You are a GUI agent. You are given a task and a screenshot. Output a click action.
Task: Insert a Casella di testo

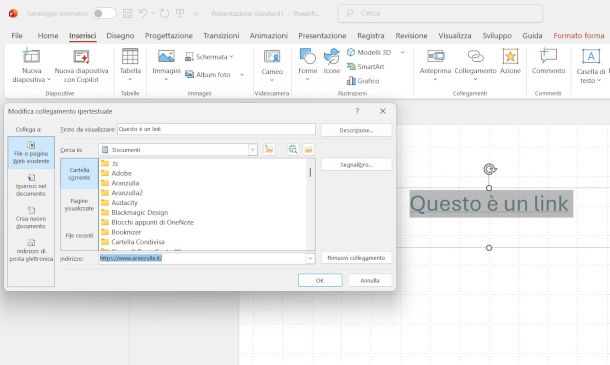591,65
